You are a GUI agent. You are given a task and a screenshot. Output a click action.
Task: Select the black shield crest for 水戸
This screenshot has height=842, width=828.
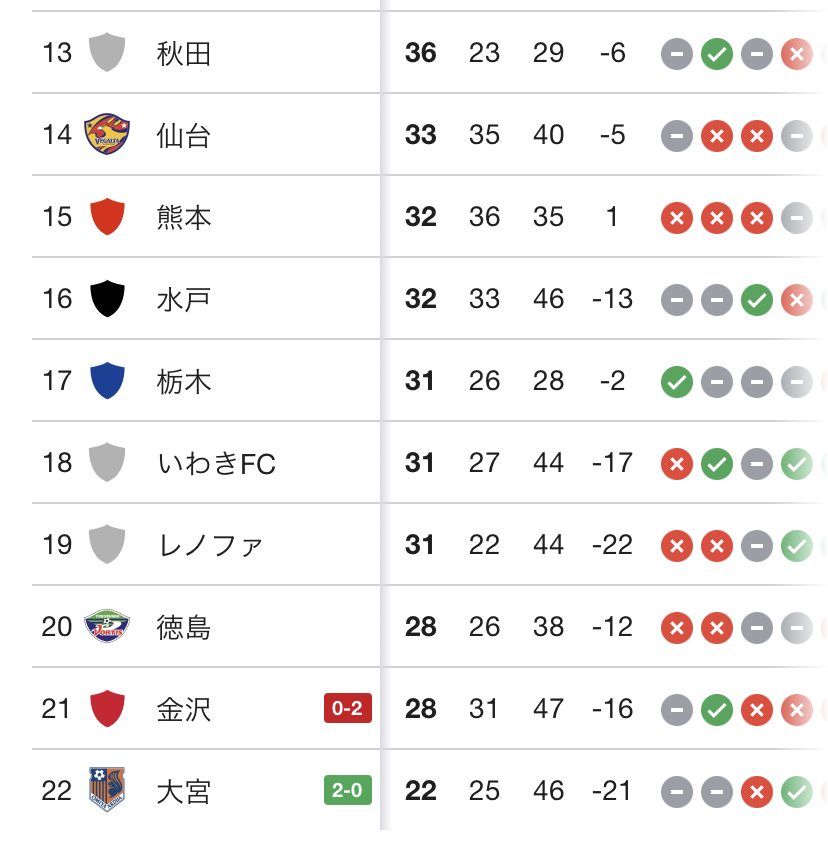pos(107,298)
